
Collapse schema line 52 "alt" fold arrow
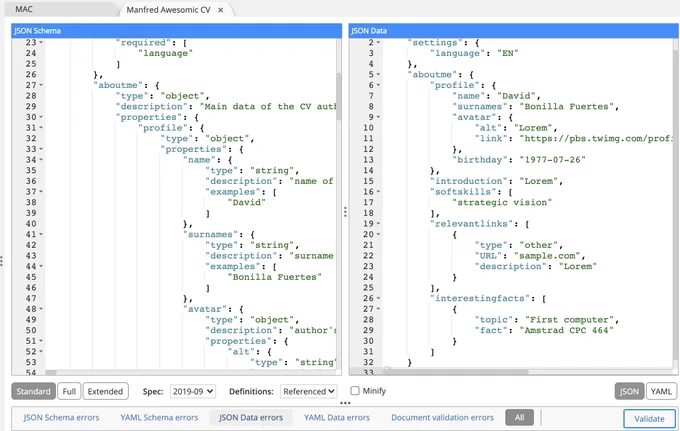click(x=41, y=352)
